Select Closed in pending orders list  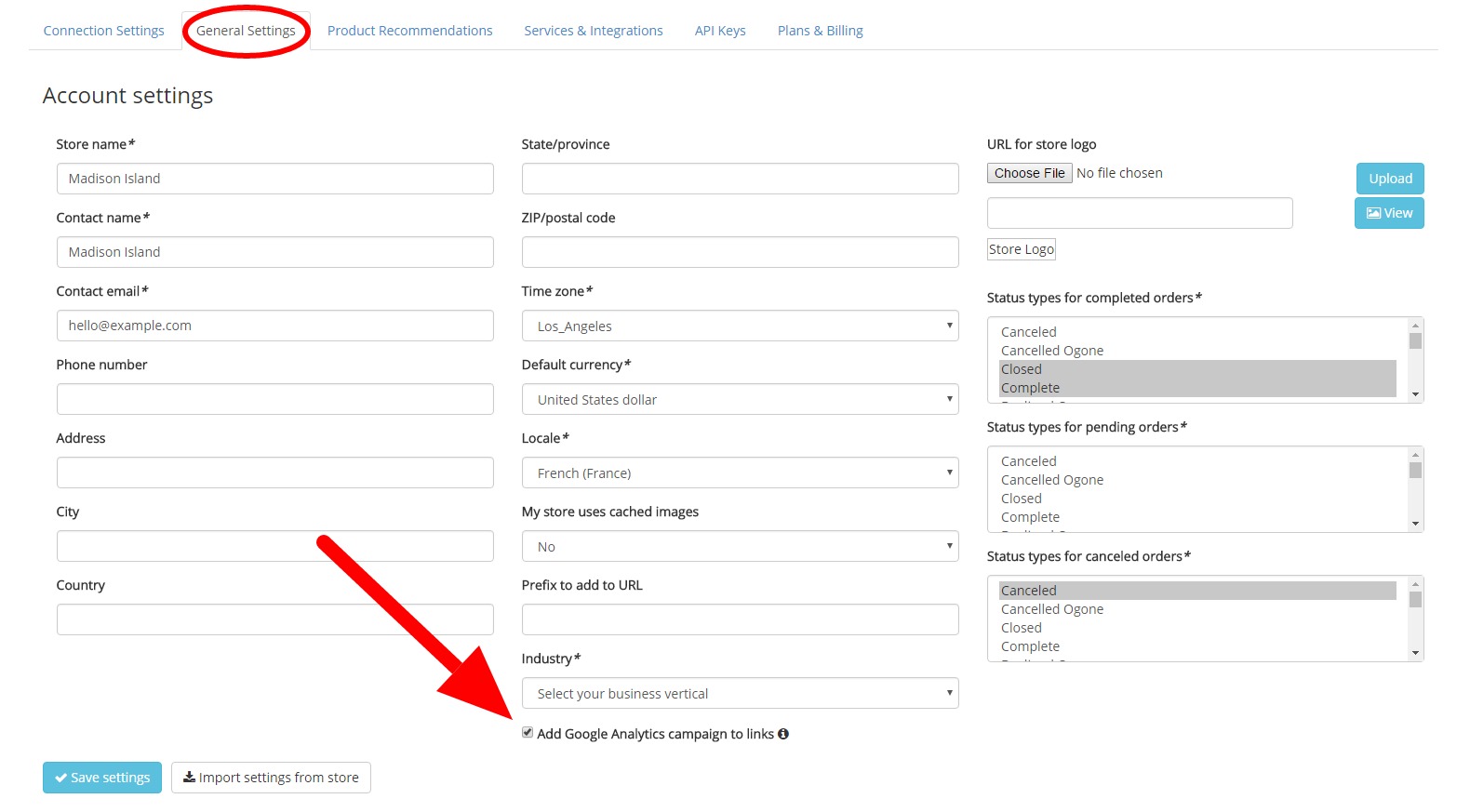[x=1197, y=499]
